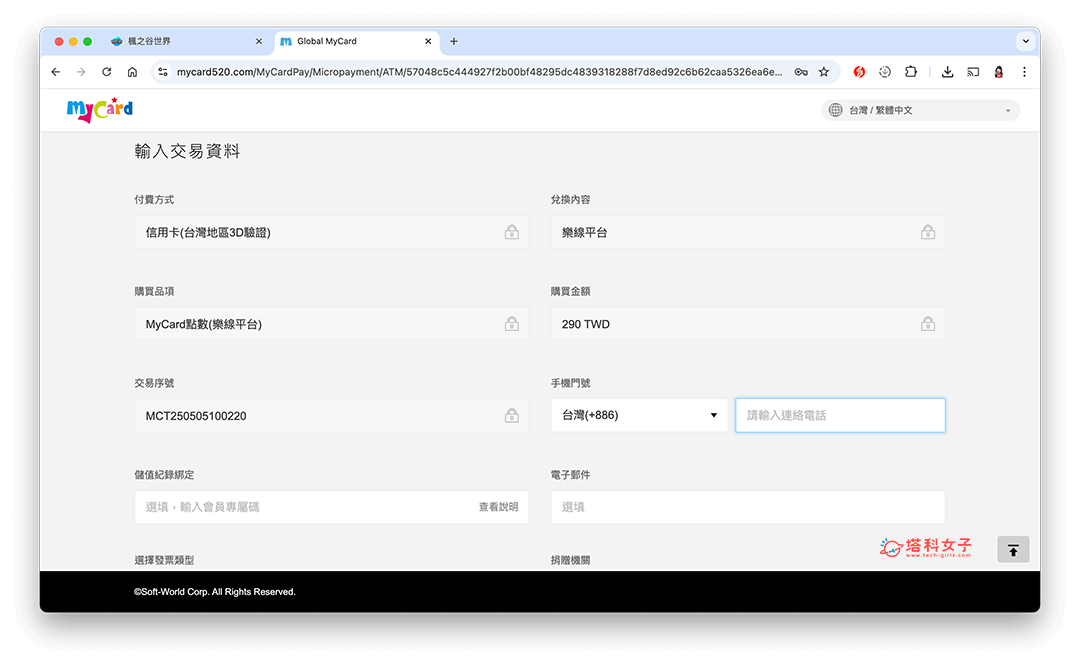Image resolution: width=1080 pixels, height=665 pixels.
Task: Expand the 台灣(+886) country code dropdown
Action: tap(639, 416)
